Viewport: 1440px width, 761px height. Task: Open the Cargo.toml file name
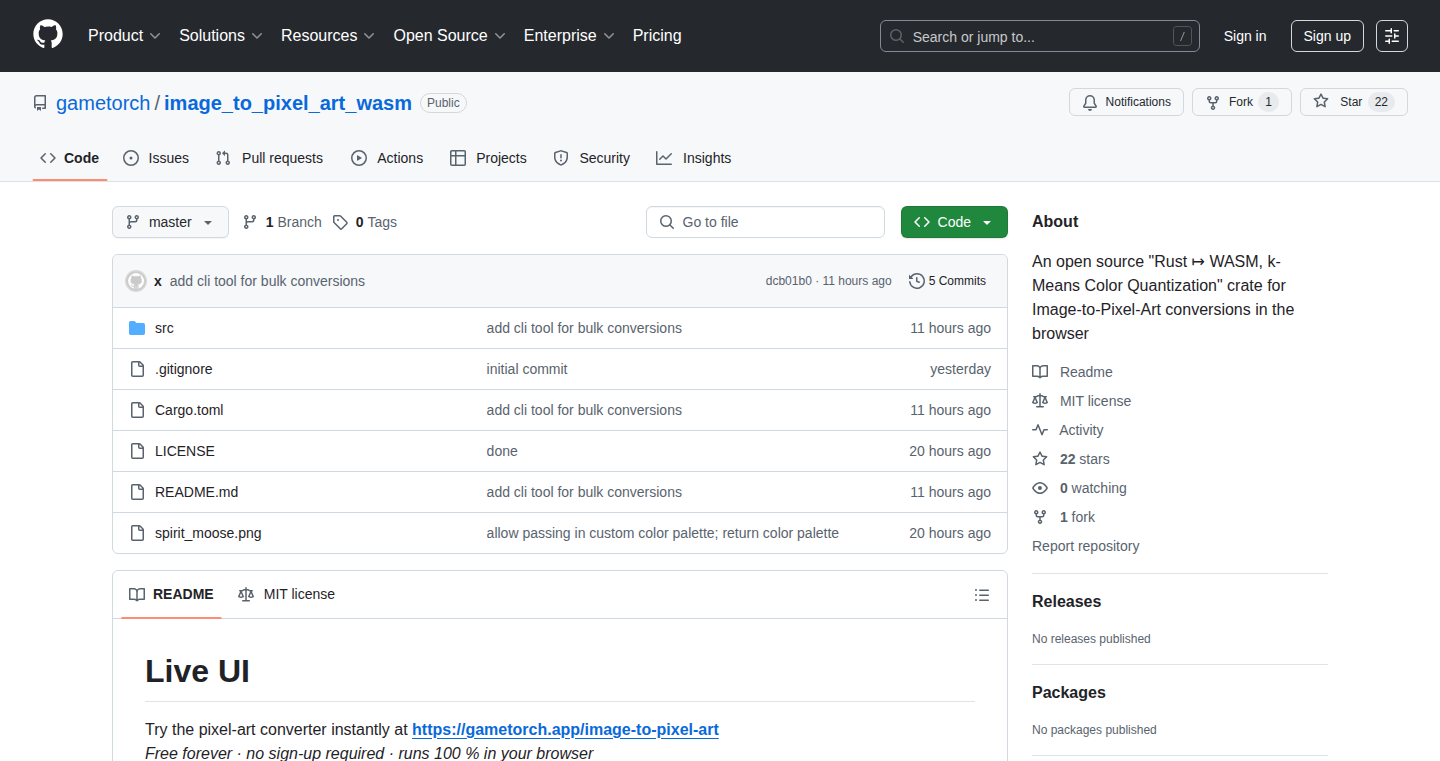pyautogui.click(x=189, y=410)
